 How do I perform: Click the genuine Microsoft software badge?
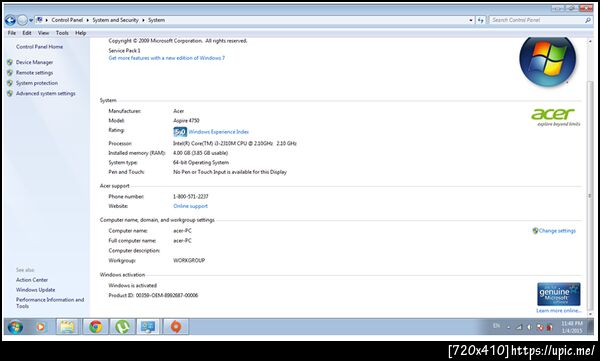559,294
